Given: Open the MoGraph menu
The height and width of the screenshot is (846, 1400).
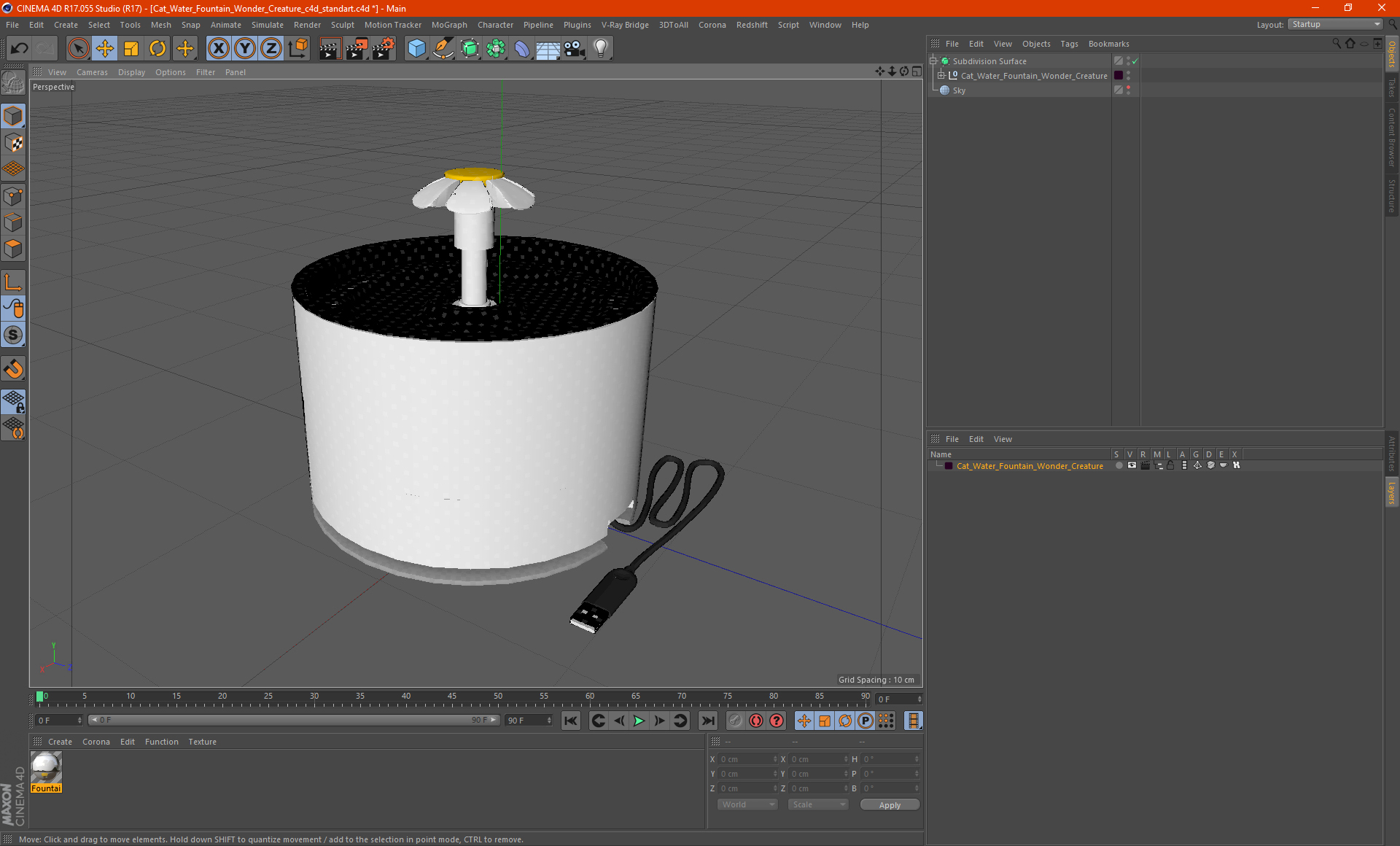Looking at the screenshot, I should point(449,25).
